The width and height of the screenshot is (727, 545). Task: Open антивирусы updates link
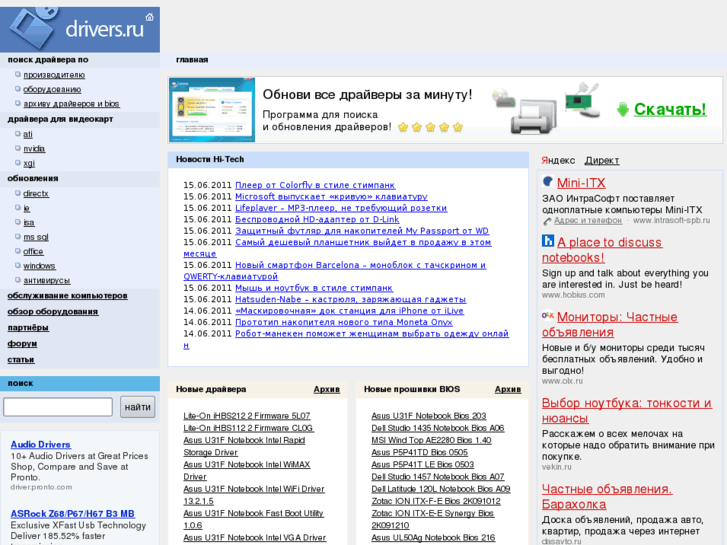[x=46, y=281]
